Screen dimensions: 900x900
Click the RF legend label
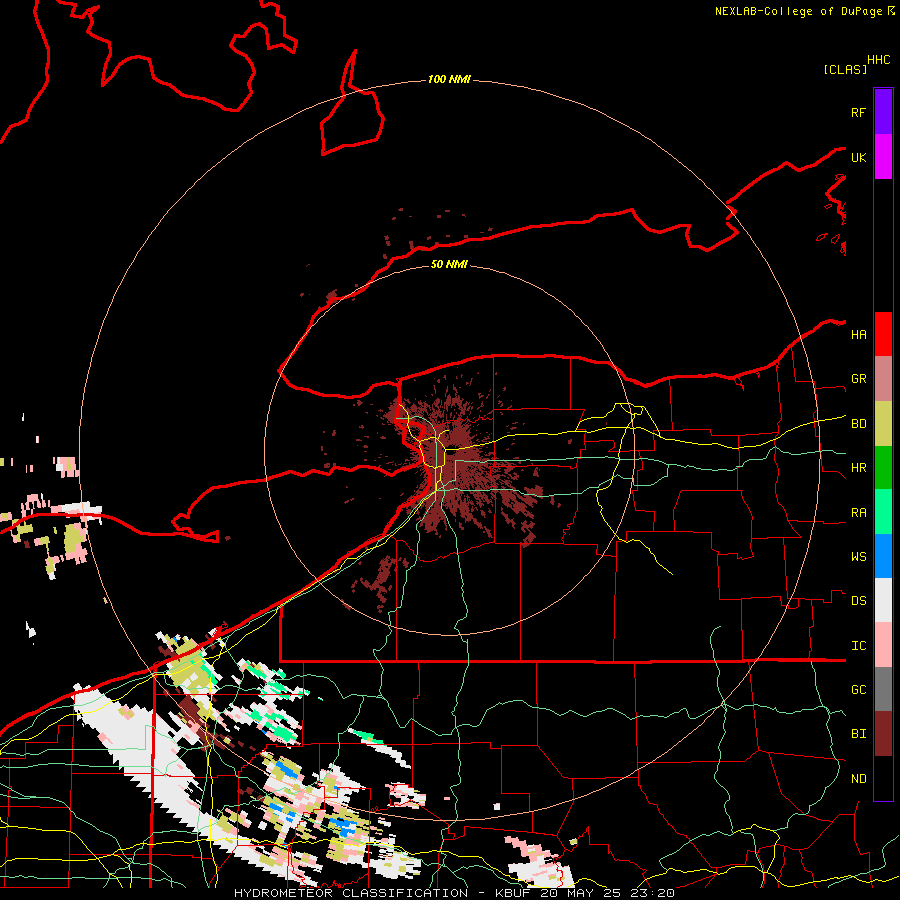click(x=858, y=112)
